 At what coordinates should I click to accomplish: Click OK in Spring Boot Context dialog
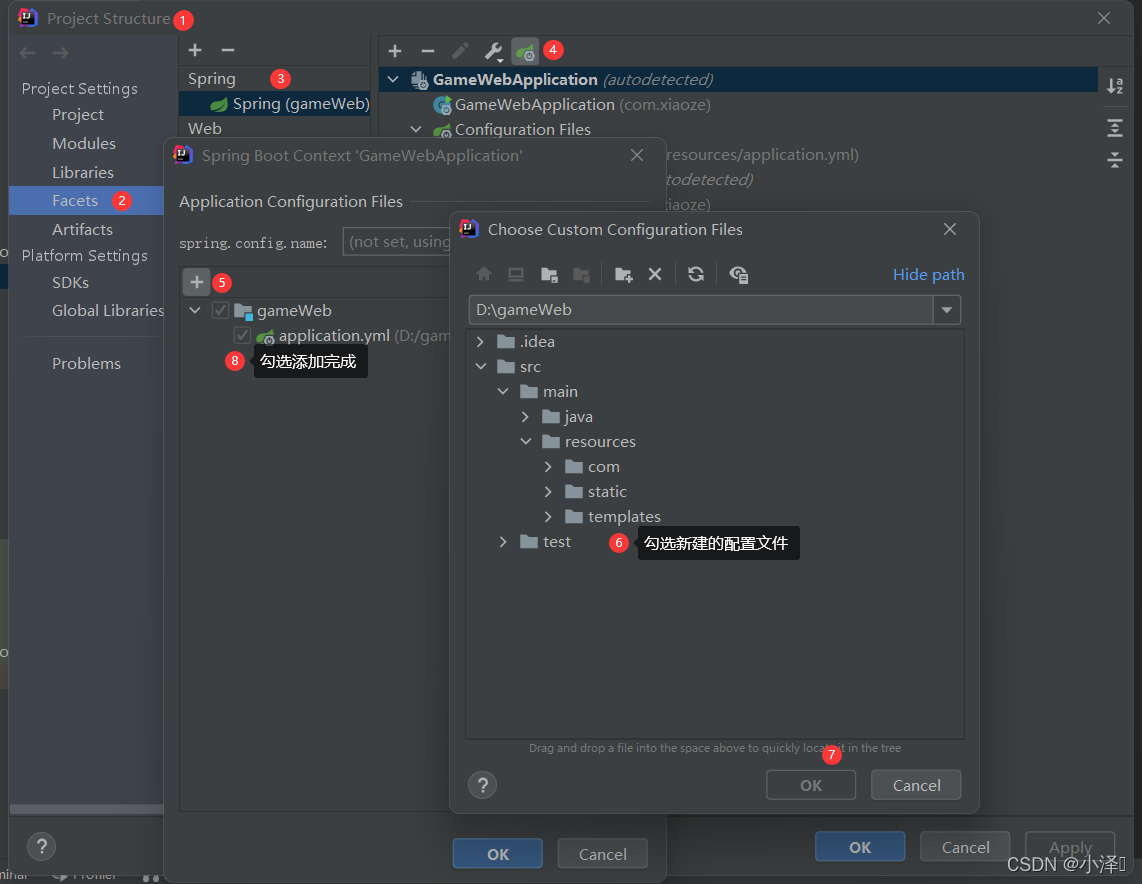pyautogui.click(x=497, y=853)
